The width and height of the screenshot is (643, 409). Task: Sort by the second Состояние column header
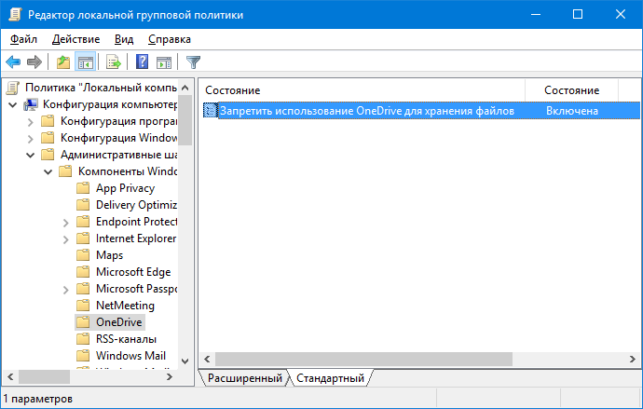coord(572,90)
